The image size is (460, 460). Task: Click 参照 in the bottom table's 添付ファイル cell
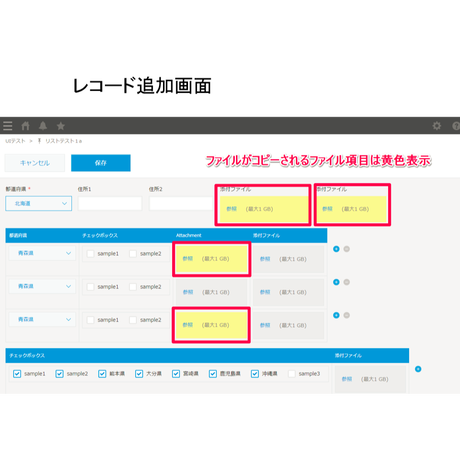pos(347,379)
